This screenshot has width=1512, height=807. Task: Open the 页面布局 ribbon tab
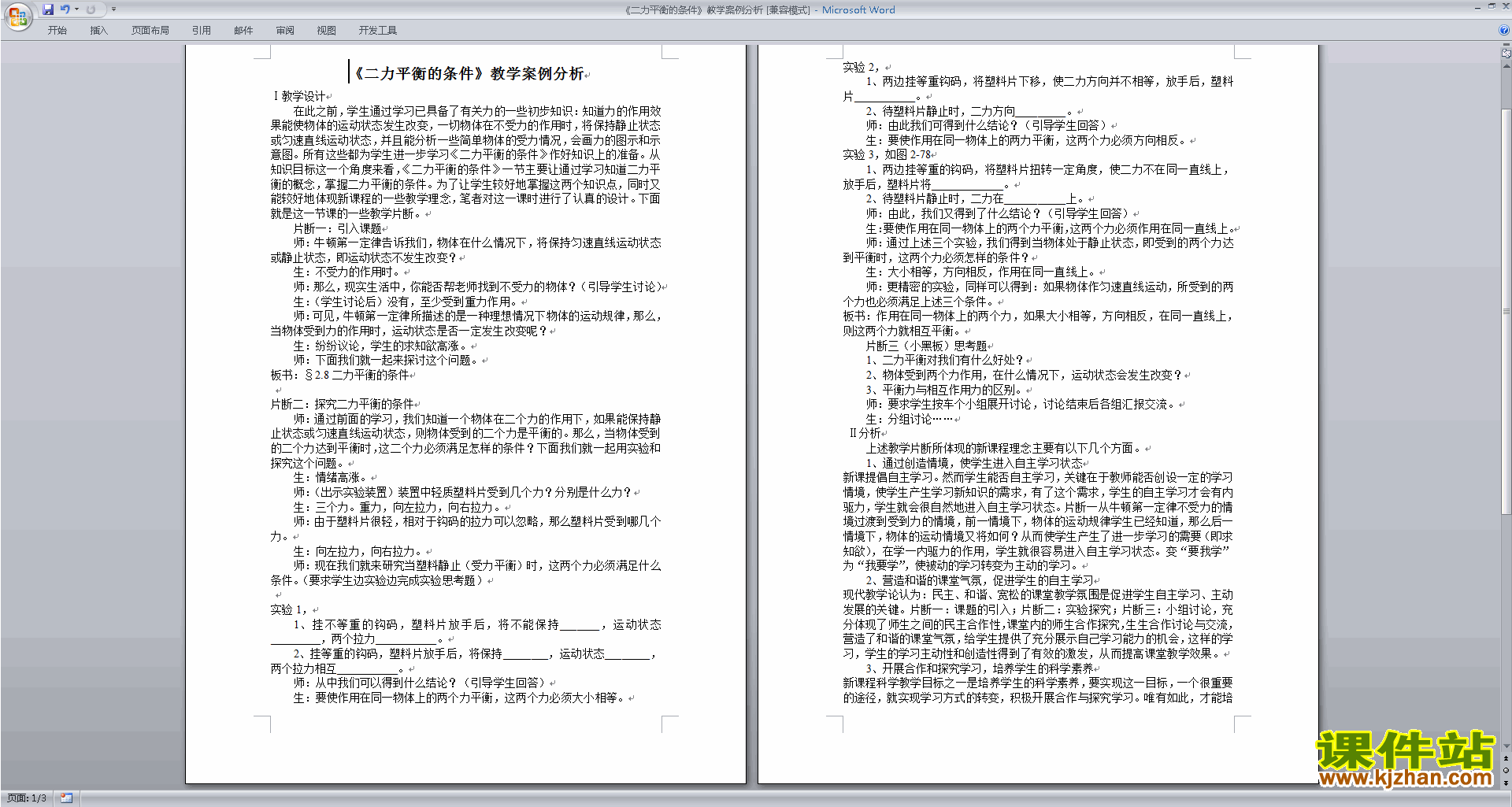point(150,31)
